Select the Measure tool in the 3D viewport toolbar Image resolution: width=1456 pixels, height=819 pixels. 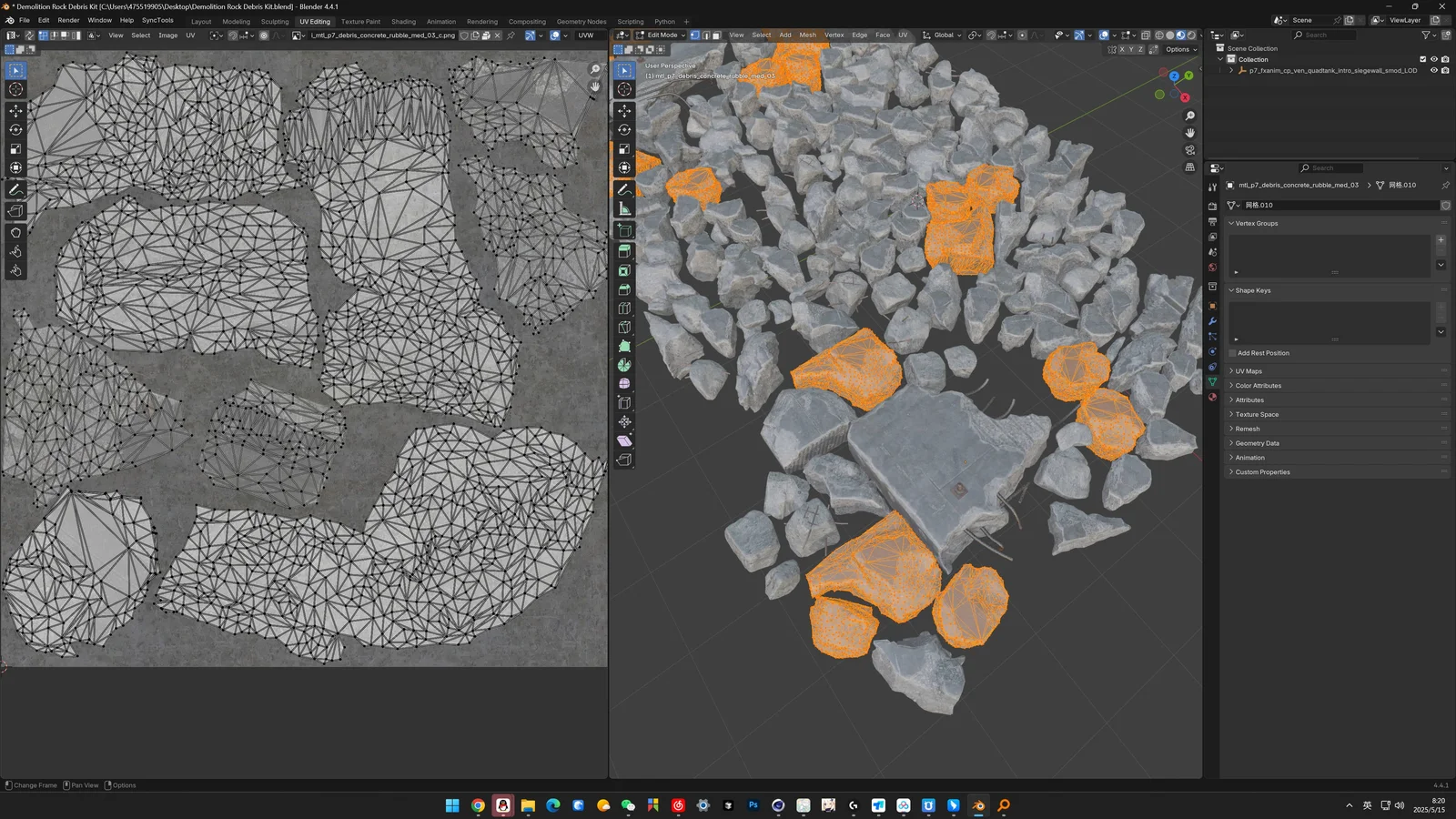(x=624, y=207)
